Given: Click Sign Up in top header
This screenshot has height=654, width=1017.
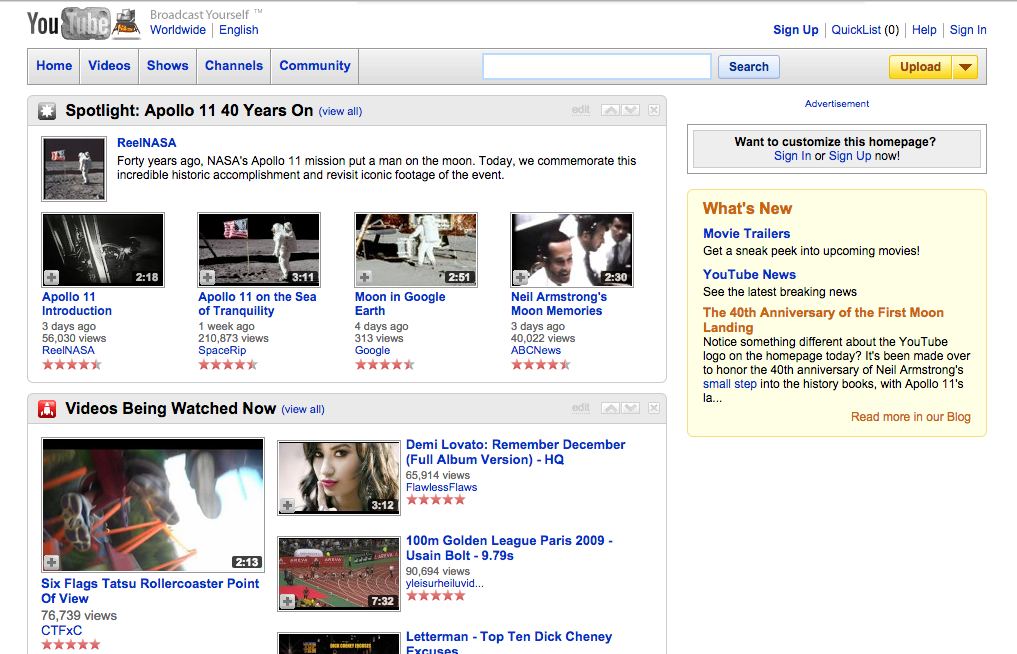Looking at the screenshot, I should point(796,30).
